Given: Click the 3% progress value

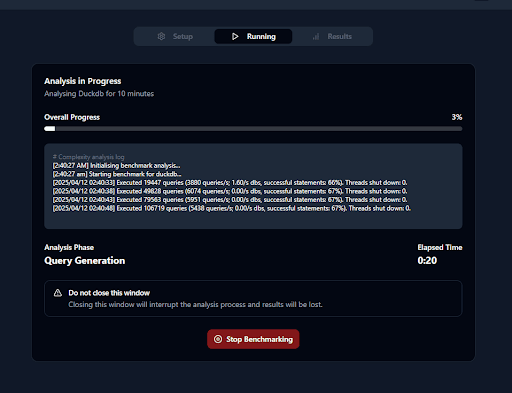Looking at the screenshot, I should 457,117.
